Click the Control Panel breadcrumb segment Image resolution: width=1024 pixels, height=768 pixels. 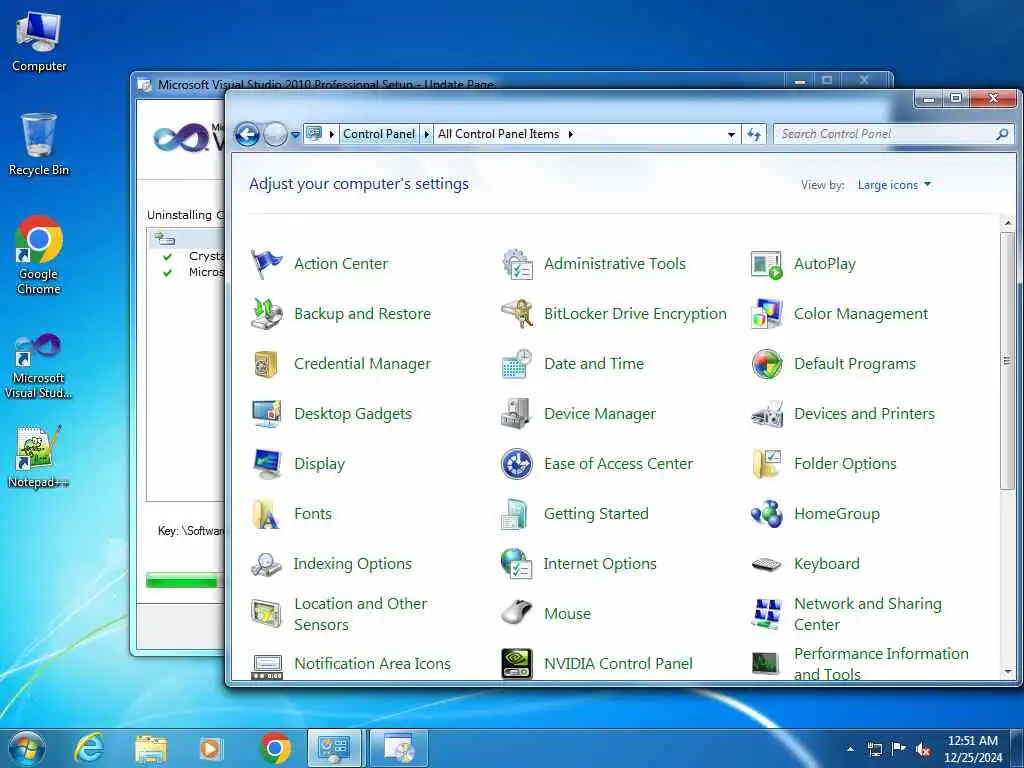pyautogui.click(x=379, y=134)
